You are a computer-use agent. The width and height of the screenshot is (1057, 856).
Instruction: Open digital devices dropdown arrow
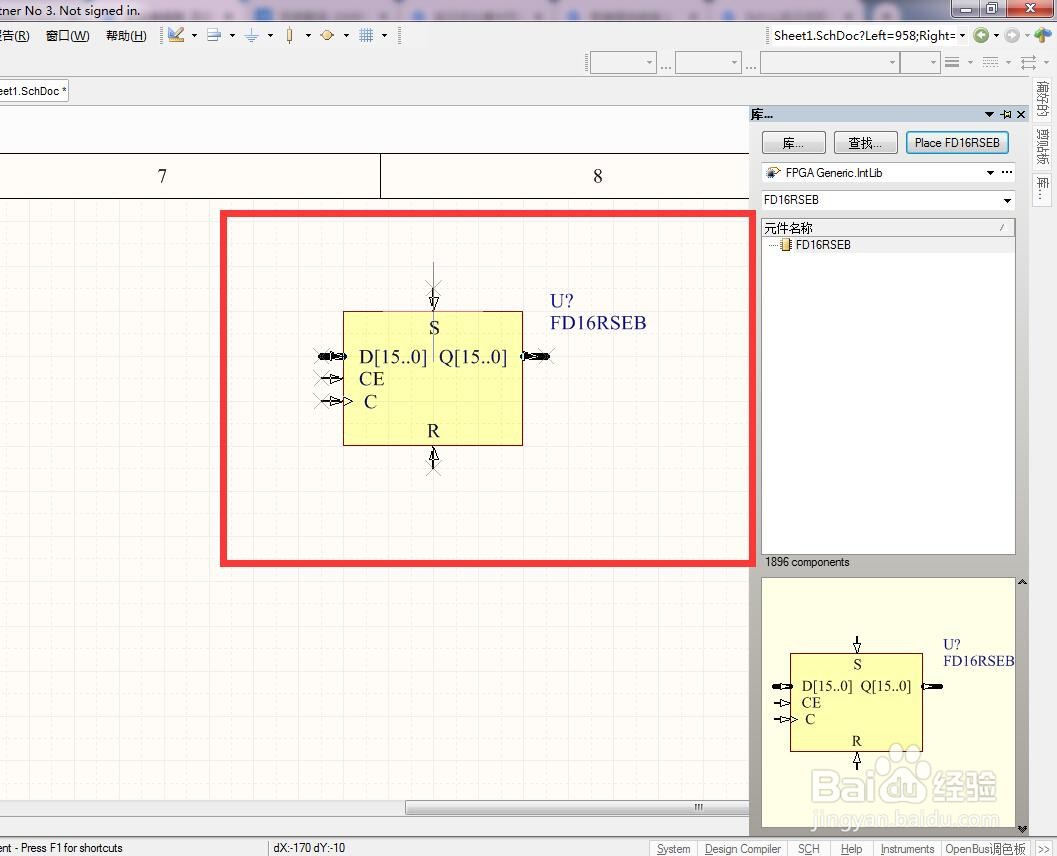pos(308,35)
